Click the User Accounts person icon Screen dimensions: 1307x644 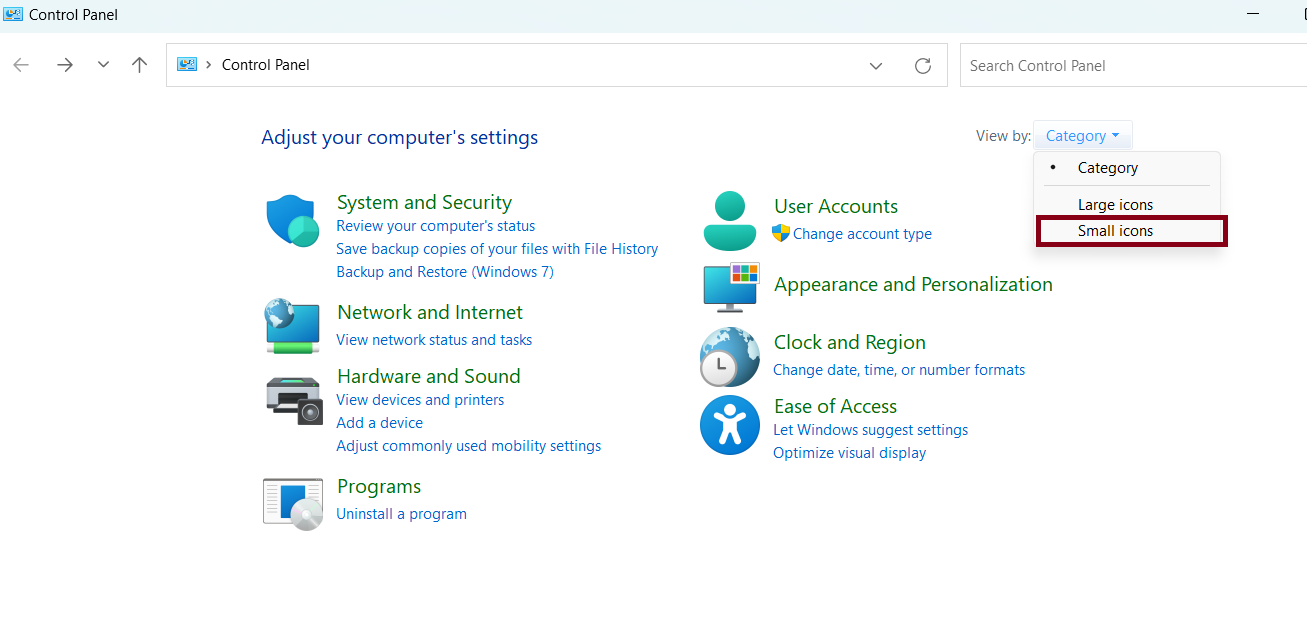[730, 221]
